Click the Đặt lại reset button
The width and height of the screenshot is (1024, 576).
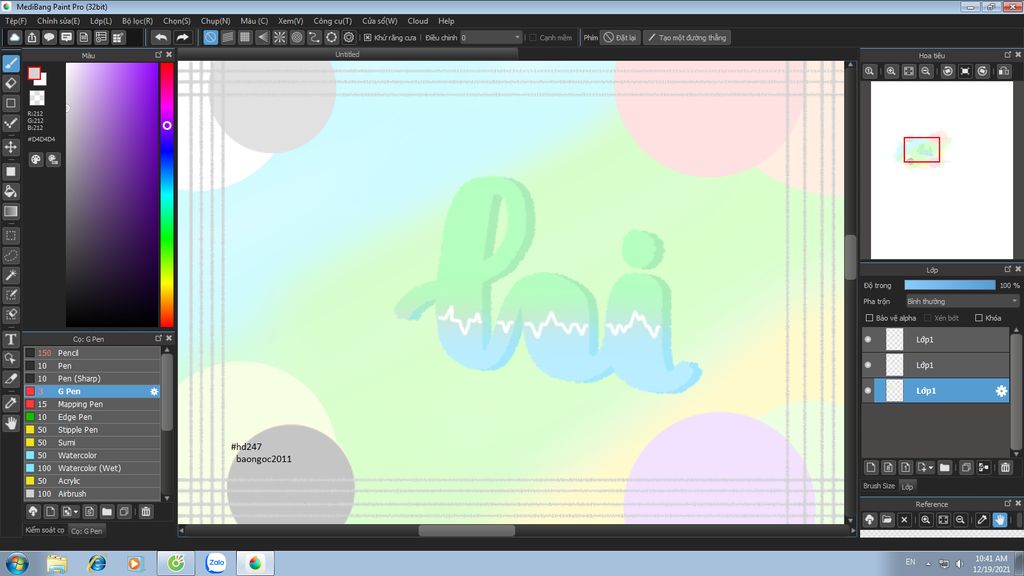pos(619,37)
